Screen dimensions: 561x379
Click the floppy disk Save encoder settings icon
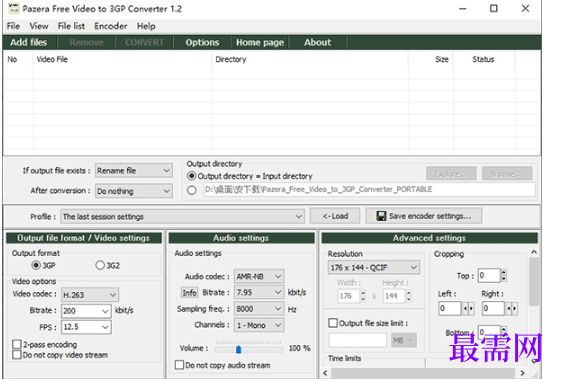click(x=381, y=216)
